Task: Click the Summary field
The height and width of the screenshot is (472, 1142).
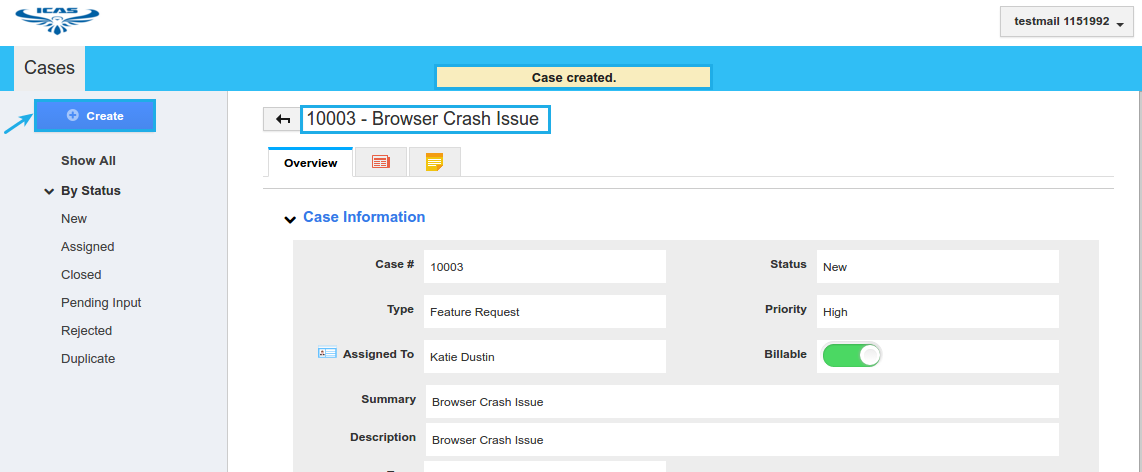Action: (x=741, y=402)
